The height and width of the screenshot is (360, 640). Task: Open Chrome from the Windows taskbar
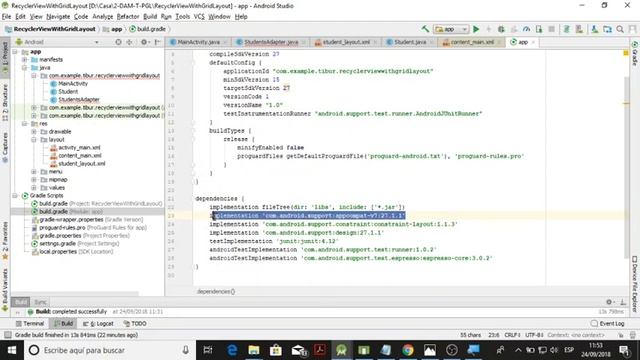(x=407, y=350)
